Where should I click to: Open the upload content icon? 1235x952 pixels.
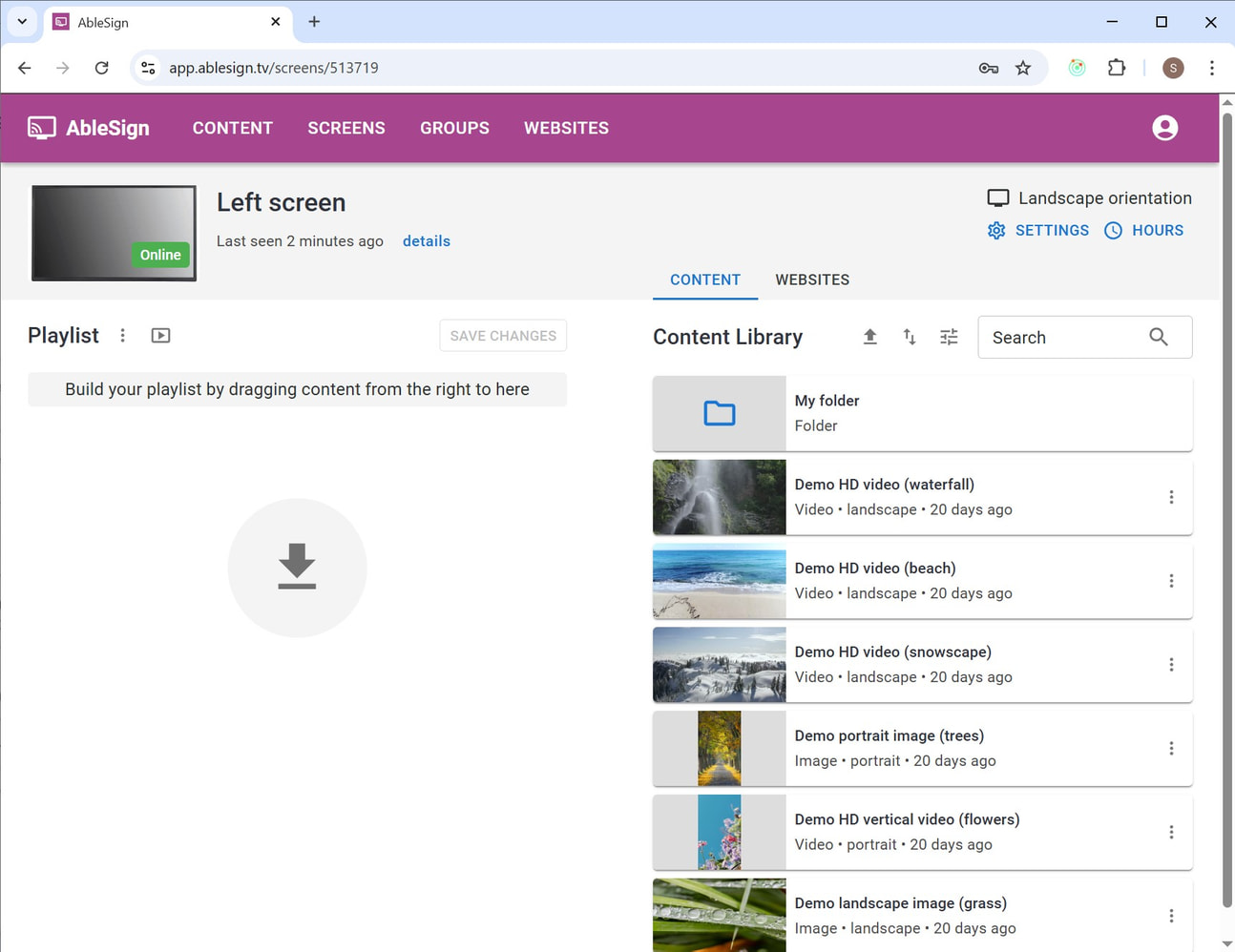[869, 337]
